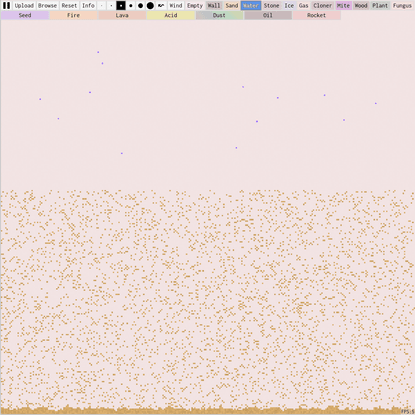Open the Browse page
The height and width of the screenshot is (415, 415).
(47, 5)
